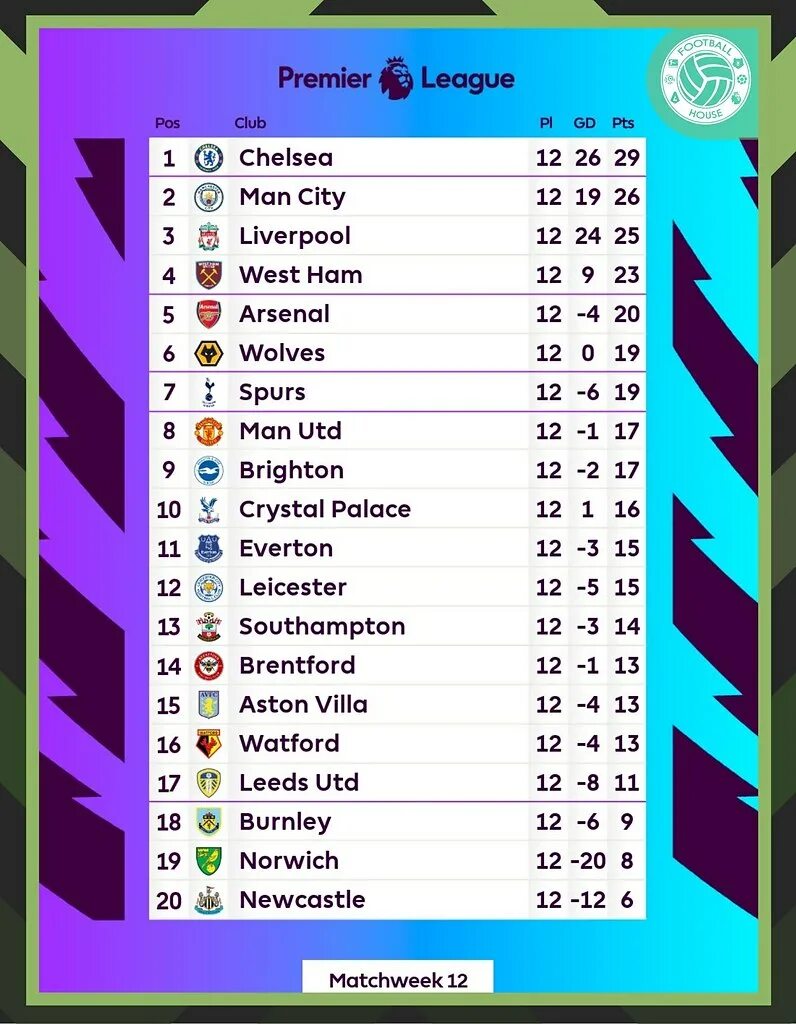Screen dimensions: 796x1024
Task: Click the Man City club crest
Action: click(x=209, y=197)
